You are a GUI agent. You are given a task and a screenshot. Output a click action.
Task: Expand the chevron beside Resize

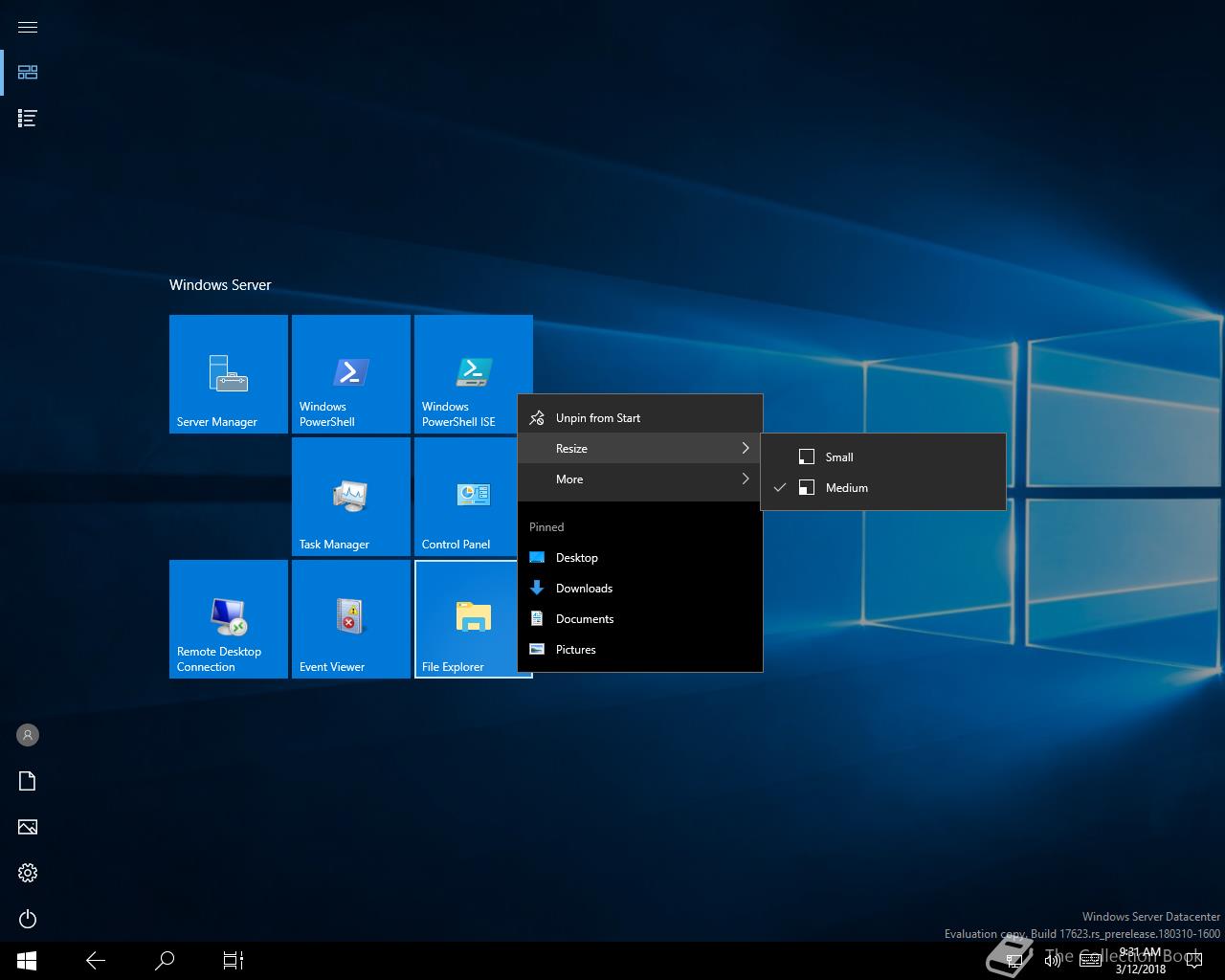tap(746, 449)
